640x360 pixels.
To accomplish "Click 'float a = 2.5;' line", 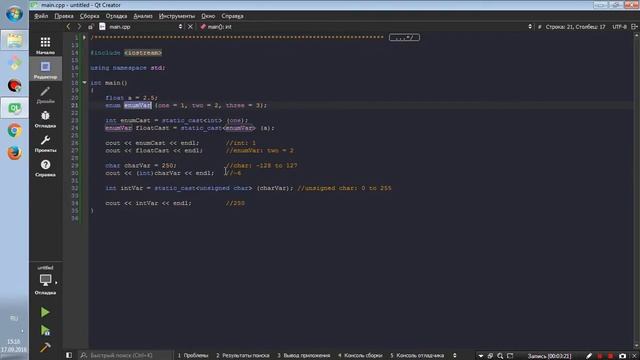I will (131, 98).
